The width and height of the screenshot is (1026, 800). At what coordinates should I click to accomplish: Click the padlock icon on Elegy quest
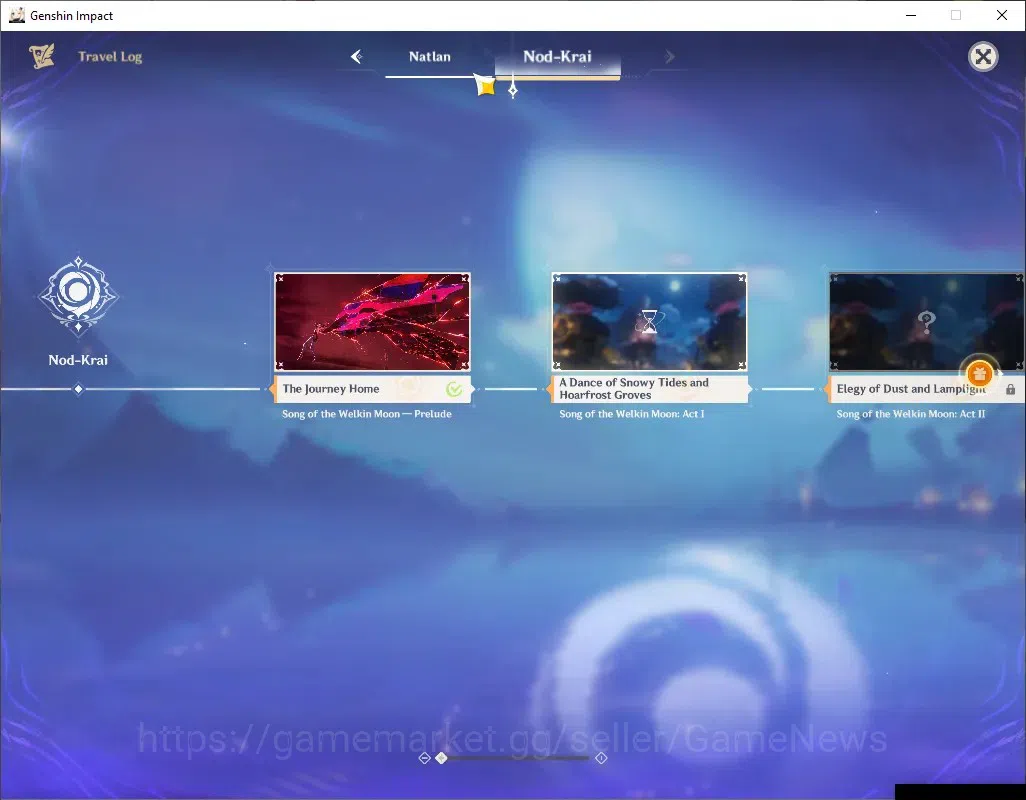tap(1010, 390)
